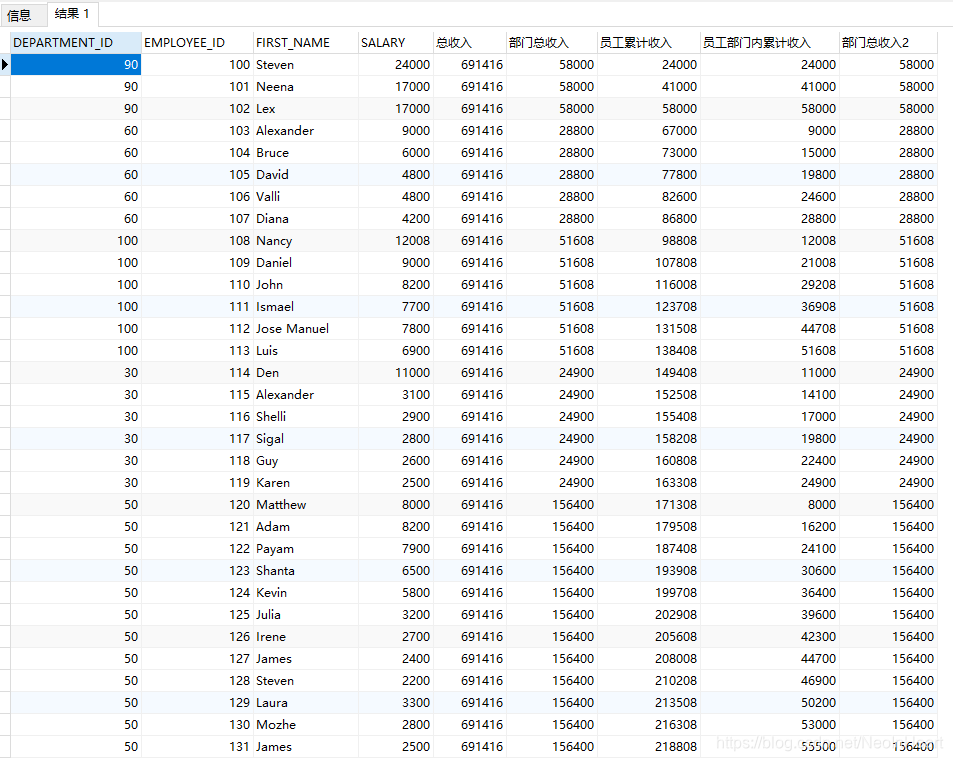
Task: Click the 部门总收入2 column header
Action: pos(888,43)
